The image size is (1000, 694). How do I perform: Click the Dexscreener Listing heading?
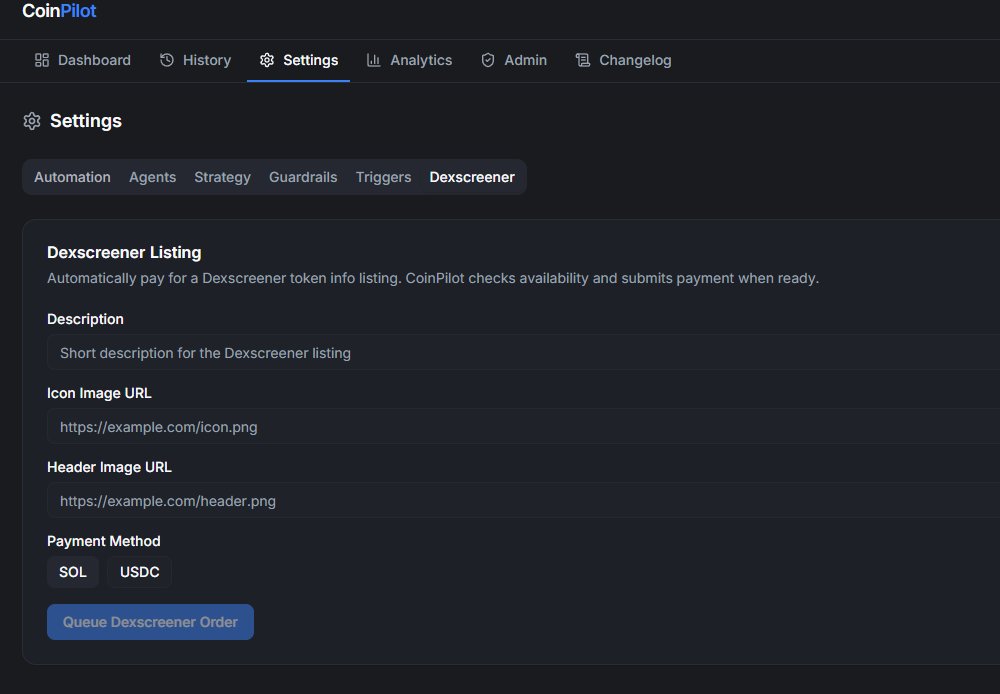[x=124, y=253]
